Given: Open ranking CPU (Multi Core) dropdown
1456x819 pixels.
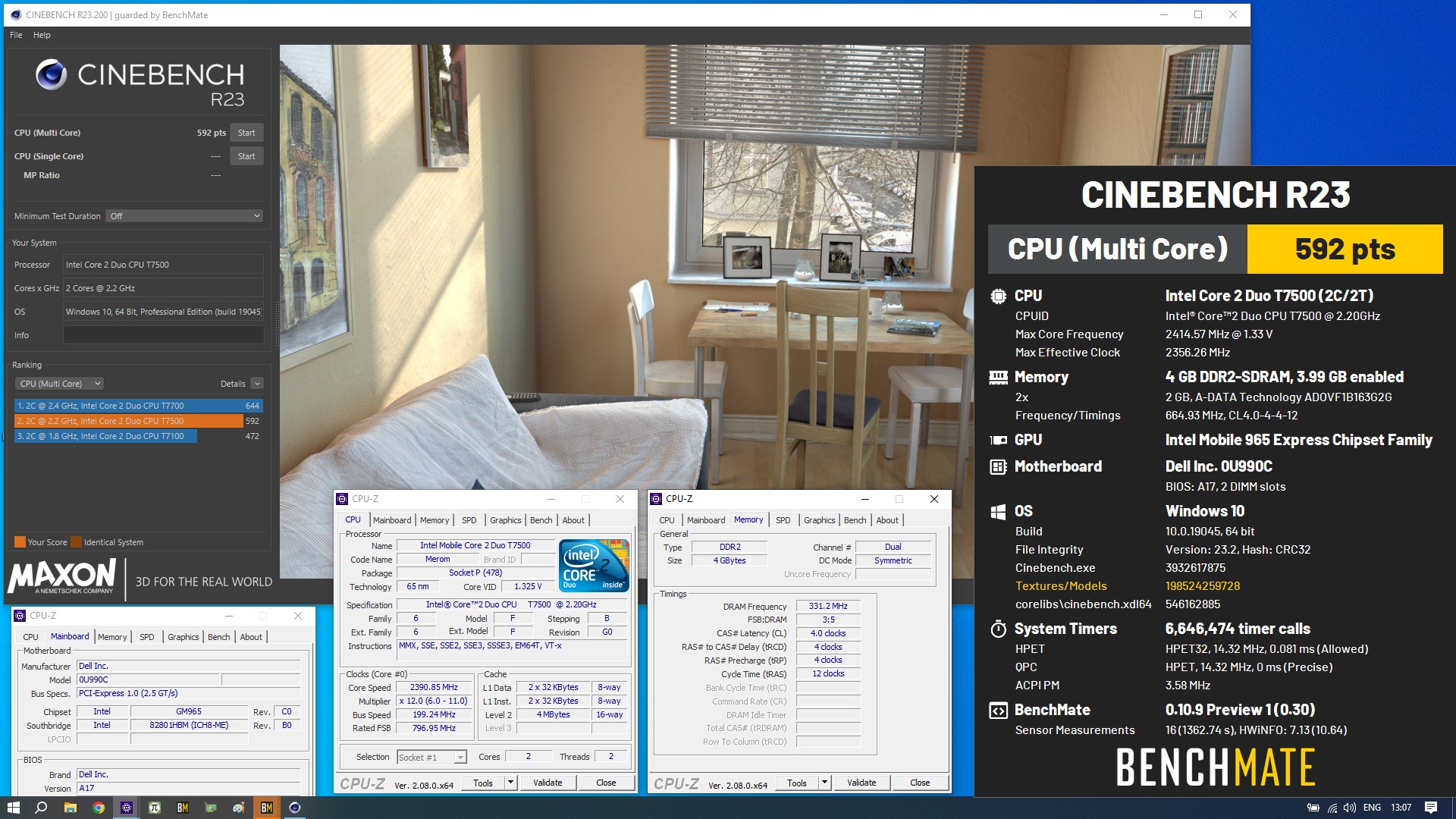Looking at the screenshot, I should [x=59, y=384].
